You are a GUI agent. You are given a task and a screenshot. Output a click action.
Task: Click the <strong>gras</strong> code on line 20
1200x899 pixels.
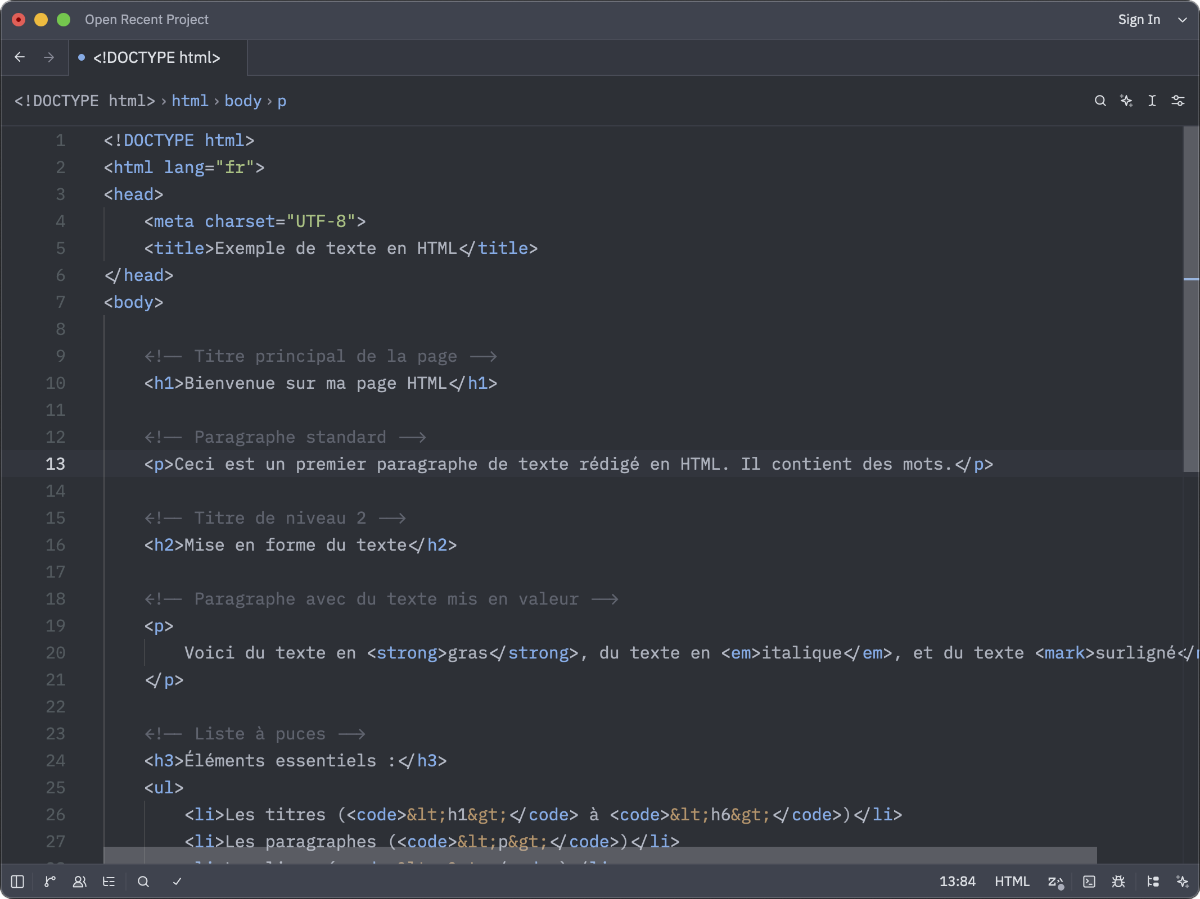click(473, 653)
